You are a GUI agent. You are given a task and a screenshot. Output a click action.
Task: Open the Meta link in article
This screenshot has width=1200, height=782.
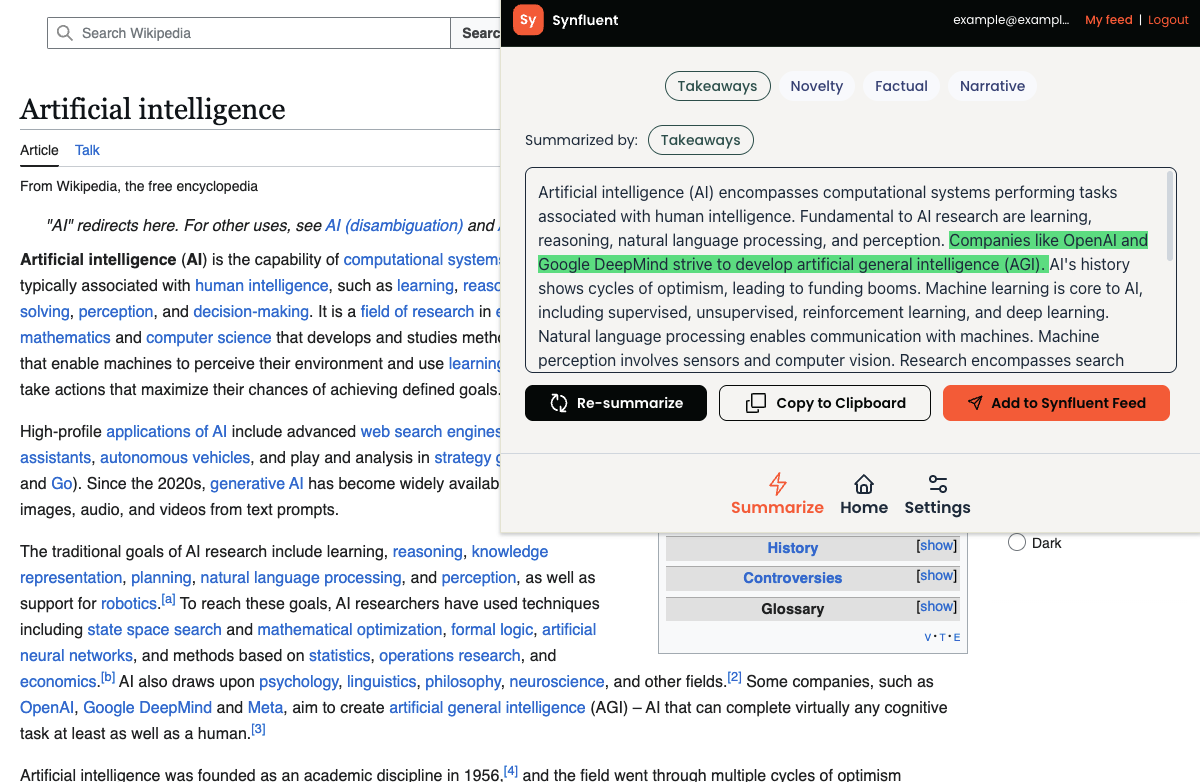(x=265, y=707)
